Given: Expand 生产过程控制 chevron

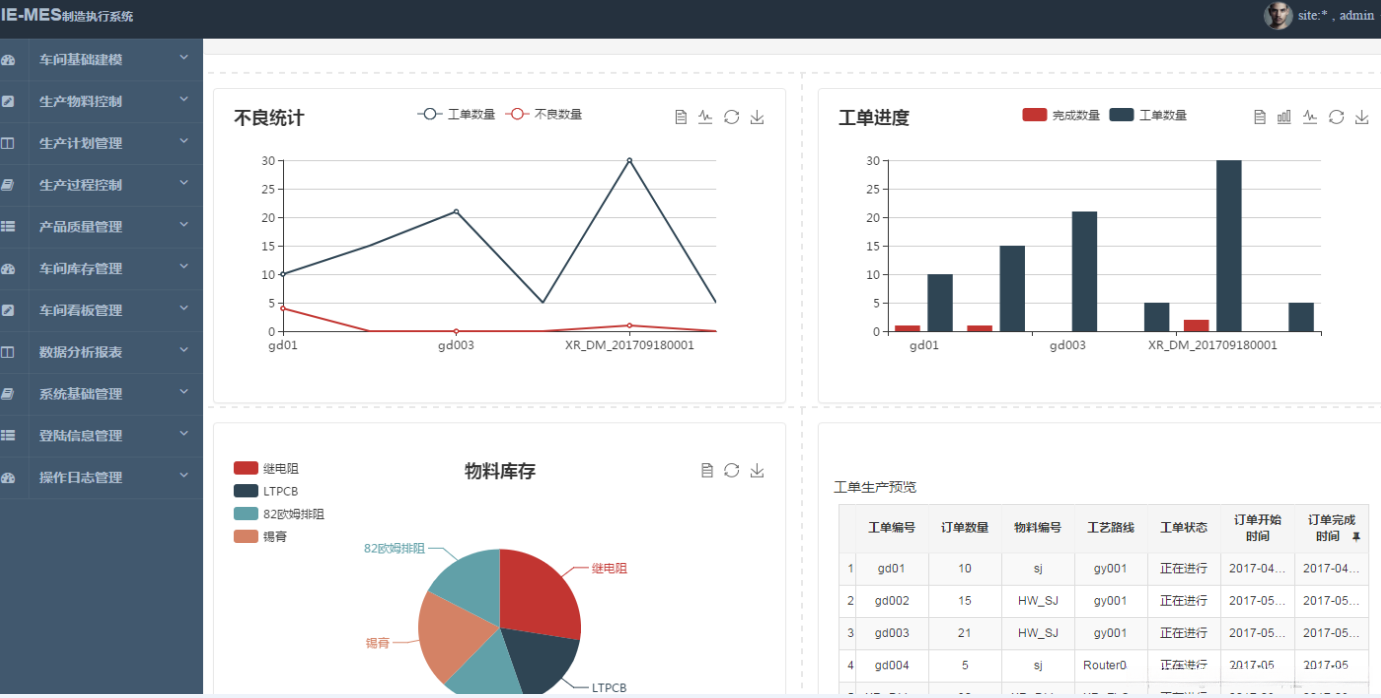Looking at the screenshot, I should 184,184.
